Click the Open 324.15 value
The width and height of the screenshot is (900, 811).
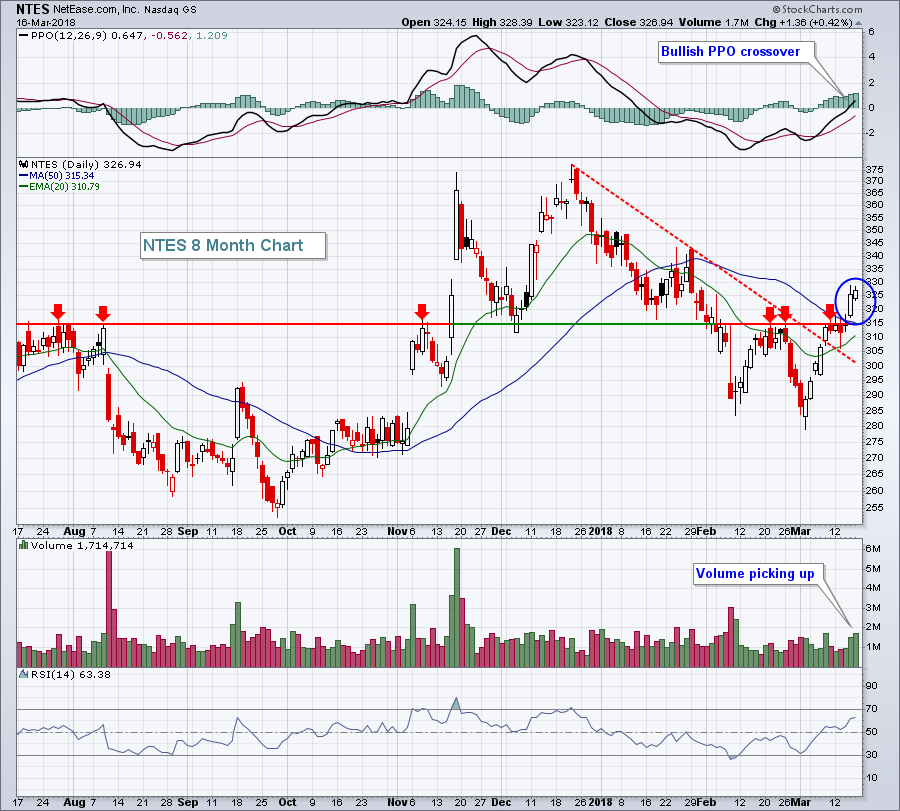(x=434, y=22)
